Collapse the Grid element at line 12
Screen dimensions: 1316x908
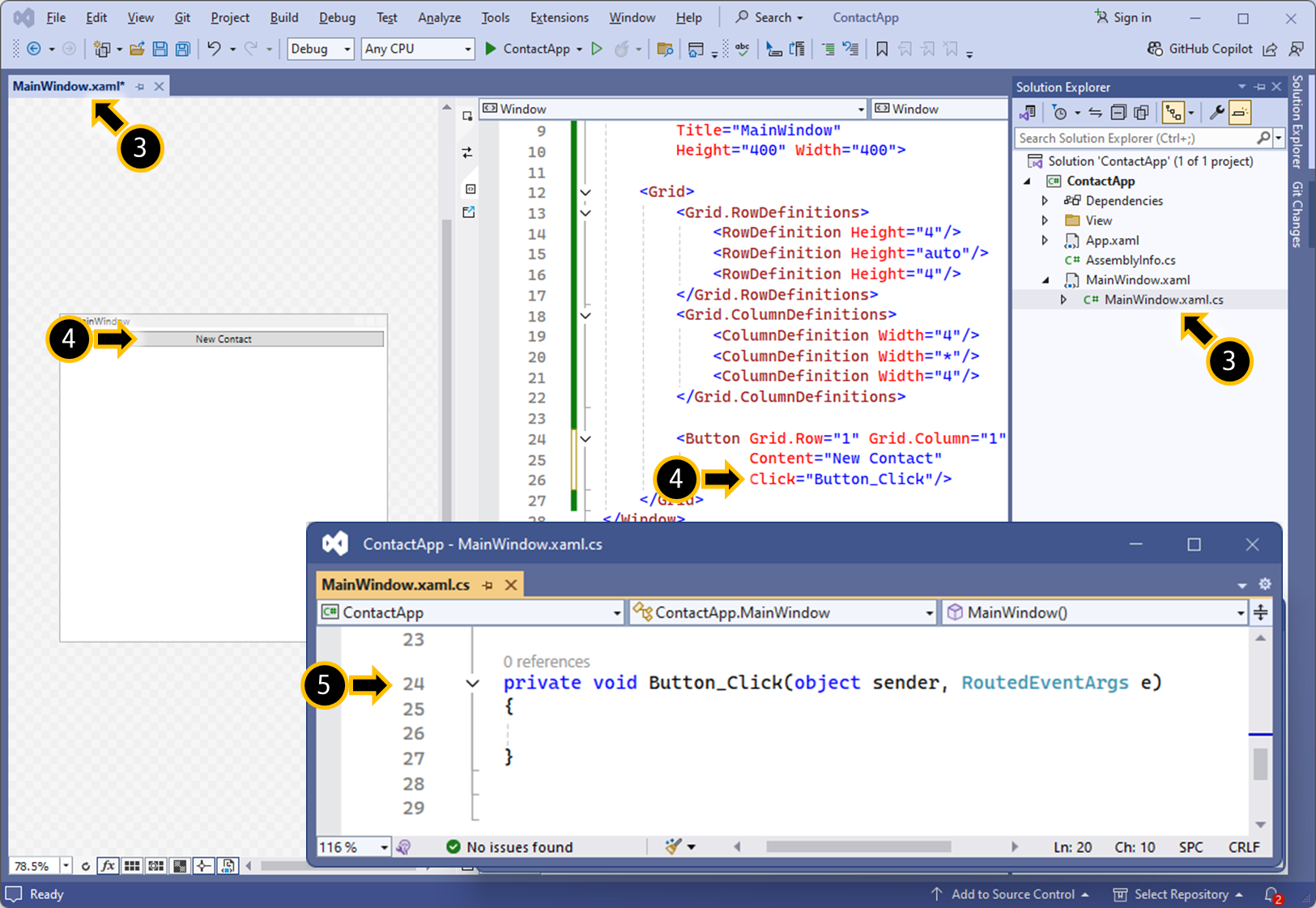(x=586, y=193)
